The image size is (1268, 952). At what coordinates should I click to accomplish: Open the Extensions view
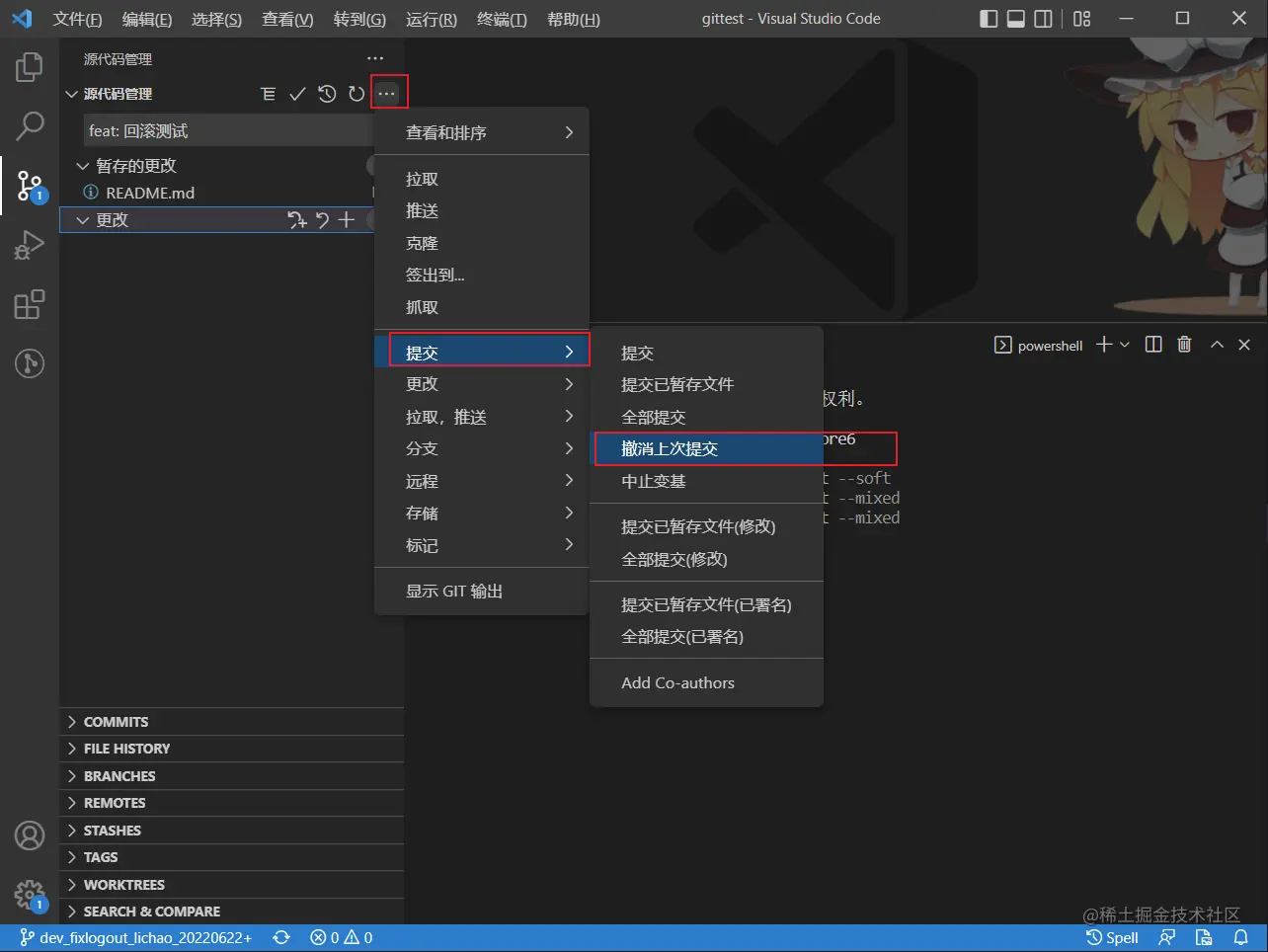(x=30, y=304)
